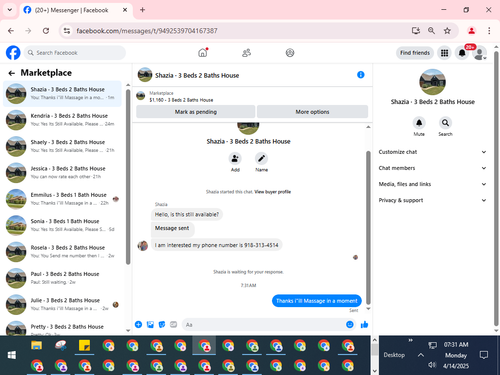Open Windows notification center icon
Viewport: 500px width, 375px height.
tap(484, 355)
